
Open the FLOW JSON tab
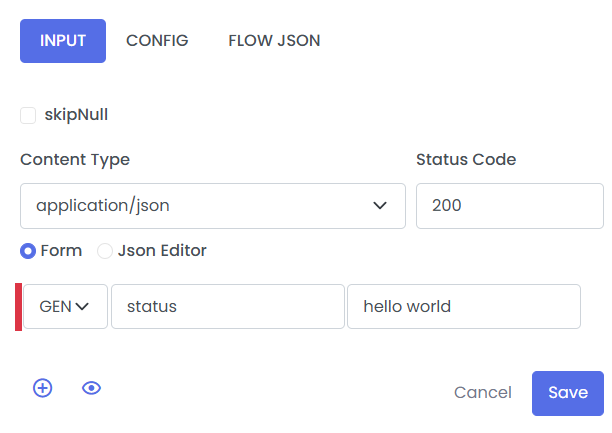click(x=274, y=41)
